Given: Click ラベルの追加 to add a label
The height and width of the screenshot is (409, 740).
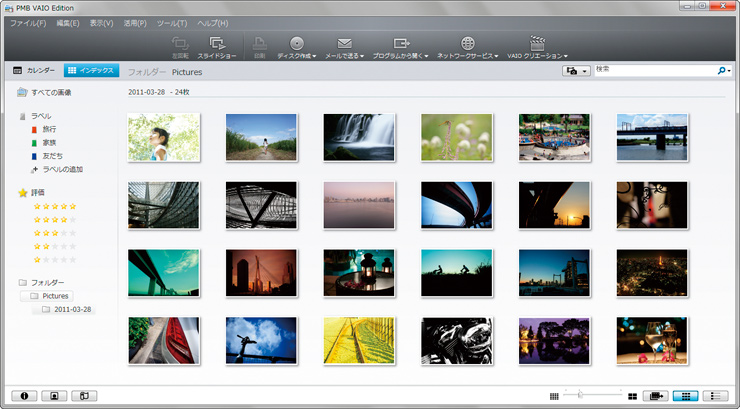Looking at the screenshot, I should point(62,169).
